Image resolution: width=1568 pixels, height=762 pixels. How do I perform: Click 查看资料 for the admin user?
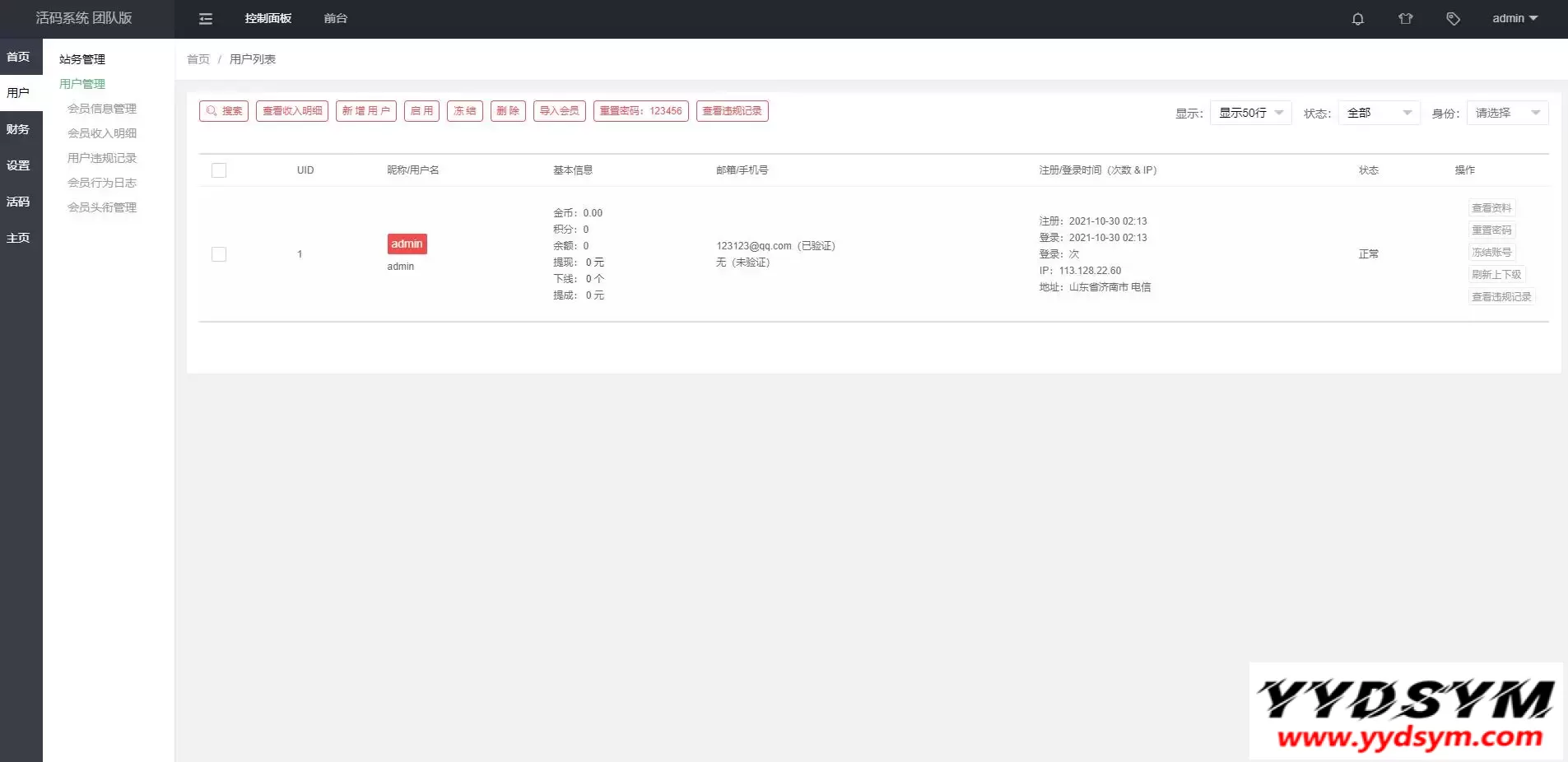[x=1491, y=208]
